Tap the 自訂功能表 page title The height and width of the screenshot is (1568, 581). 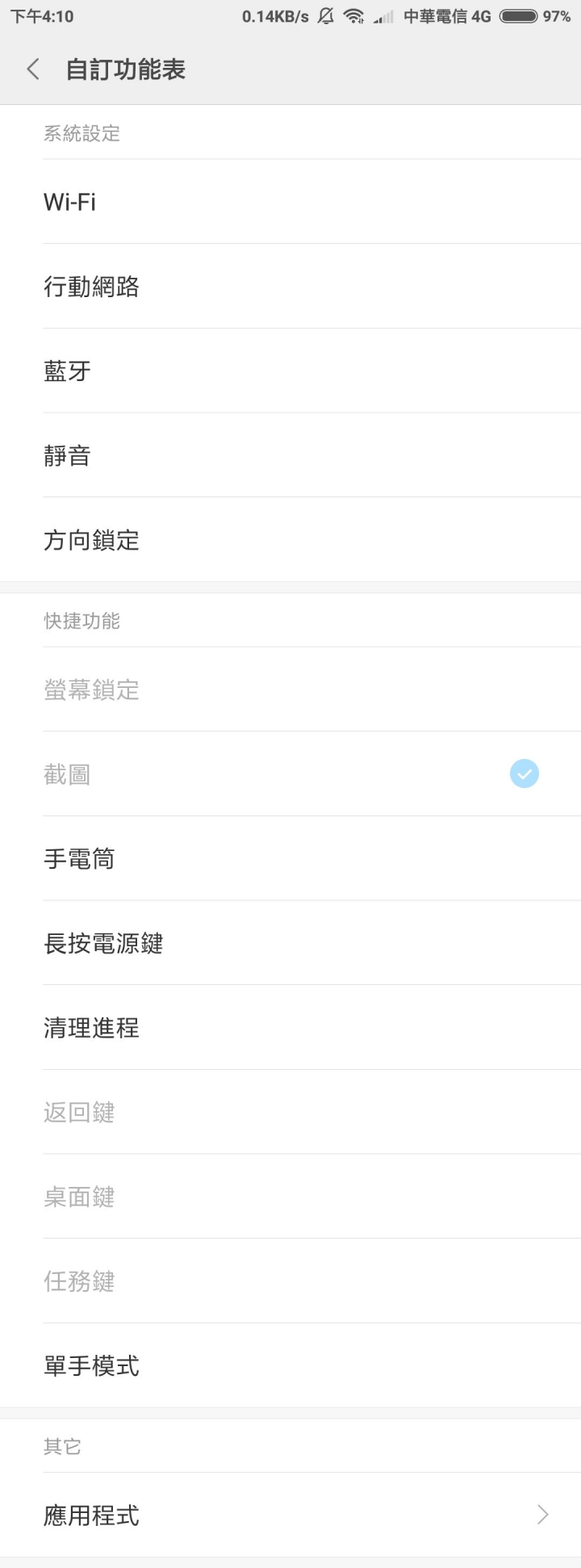click(x=126, y=69)
